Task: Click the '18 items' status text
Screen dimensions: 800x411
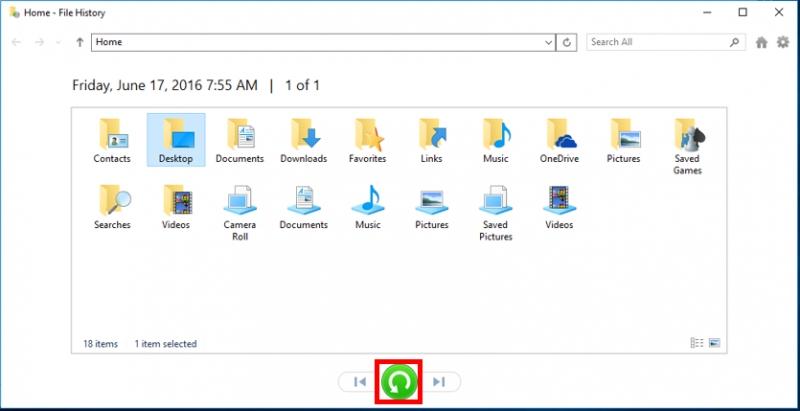Action: pos(101,344)
